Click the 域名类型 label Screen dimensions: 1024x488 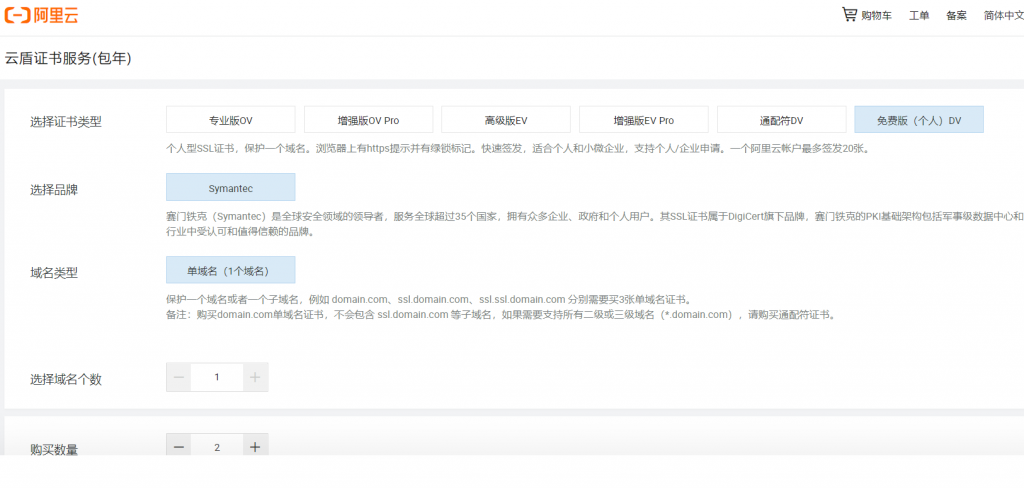[54, 273]
